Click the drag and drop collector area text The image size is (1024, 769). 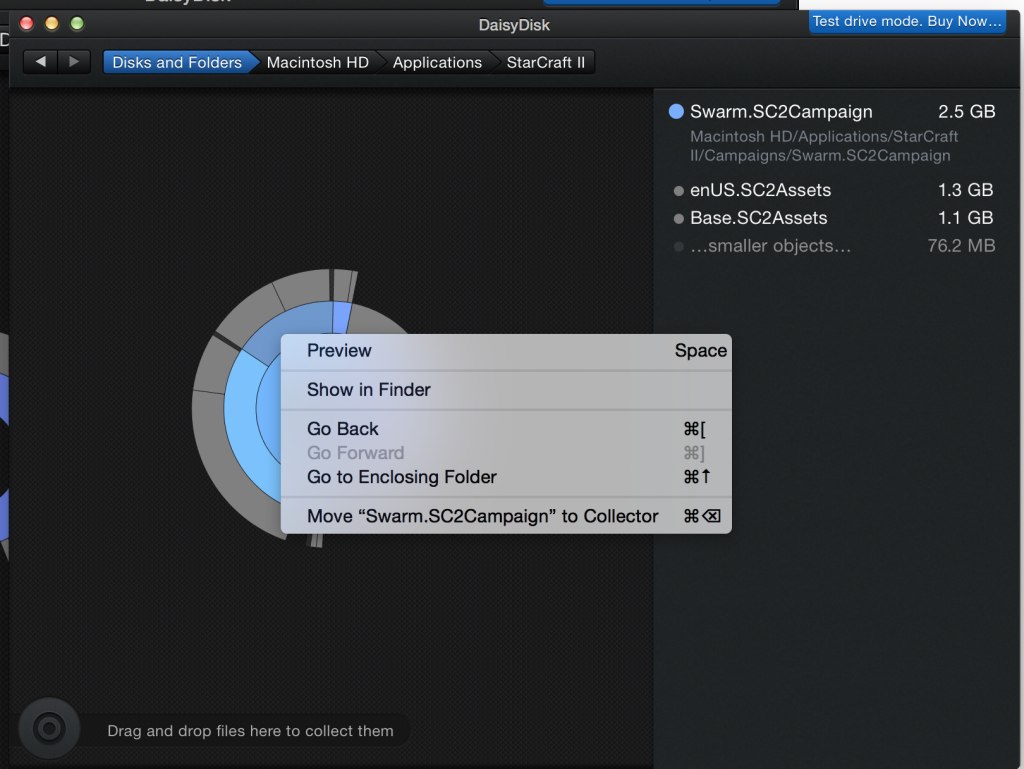(250, 731)
